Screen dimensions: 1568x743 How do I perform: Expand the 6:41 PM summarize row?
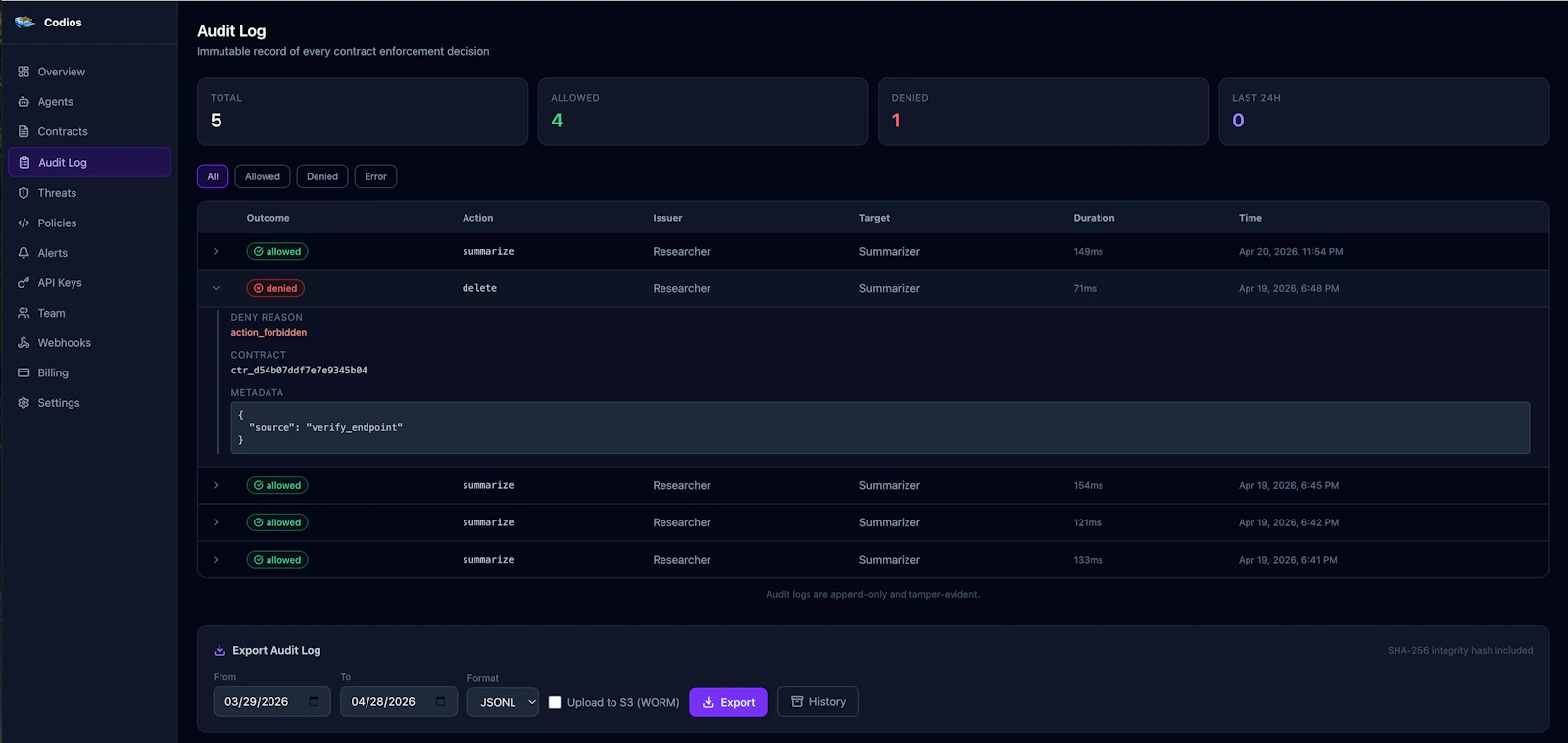[x=216, y=560]
